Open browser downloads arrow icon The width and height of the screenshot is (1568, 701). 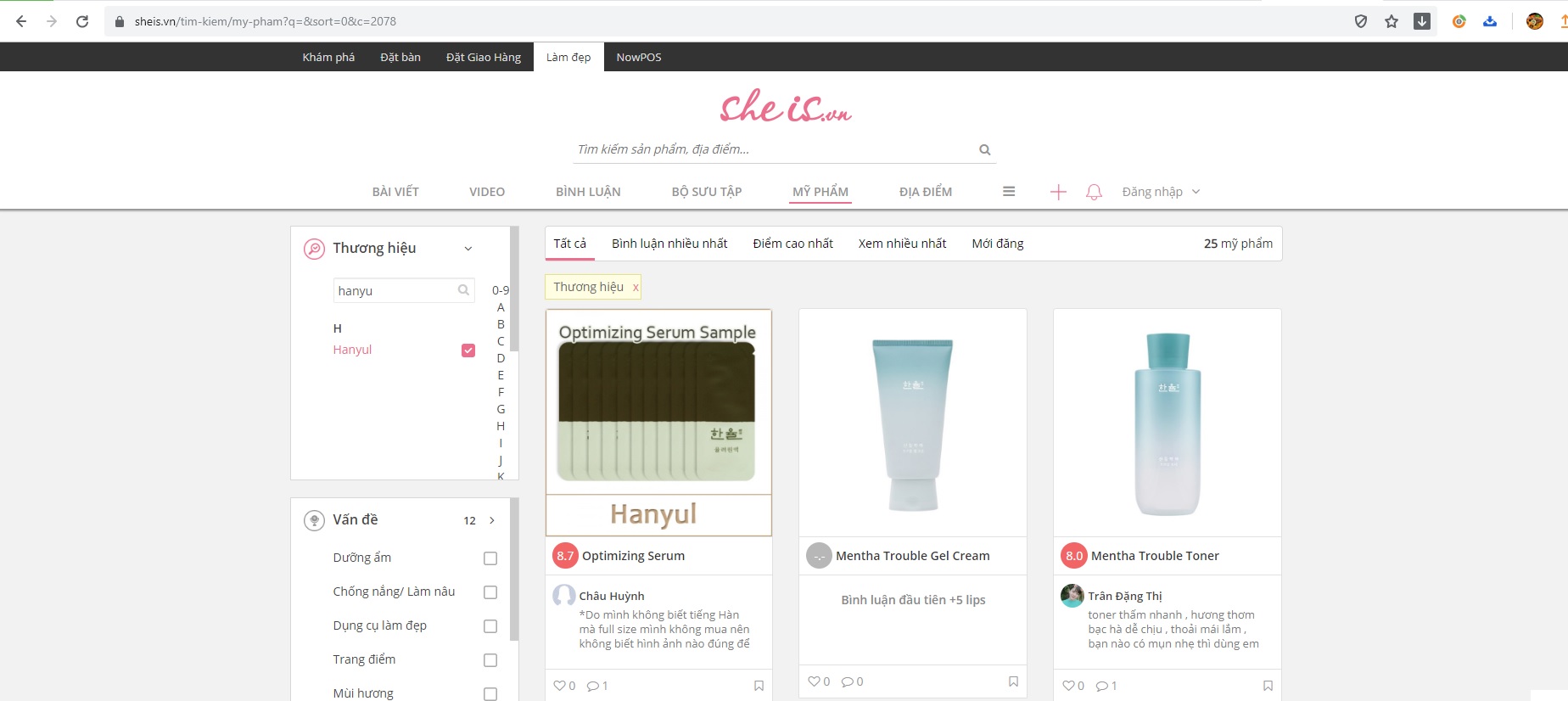click(1422, 21)
